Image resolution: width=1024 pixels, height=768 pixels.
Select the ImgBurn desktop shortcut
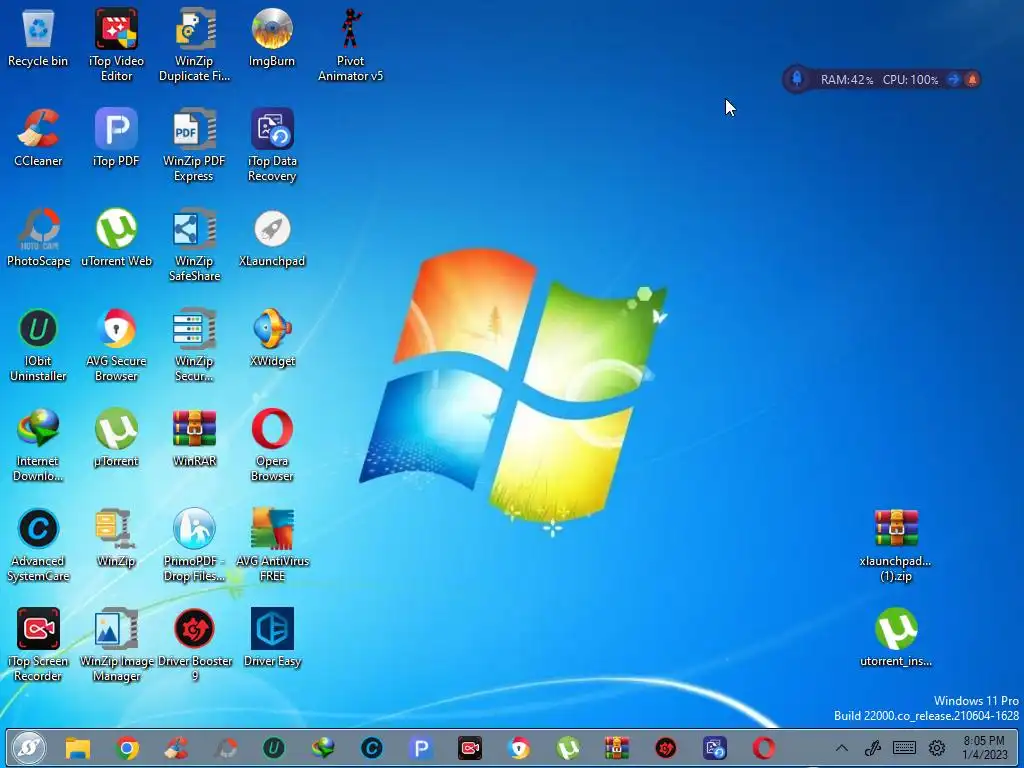pyautogui.click(x=272, y=39)
